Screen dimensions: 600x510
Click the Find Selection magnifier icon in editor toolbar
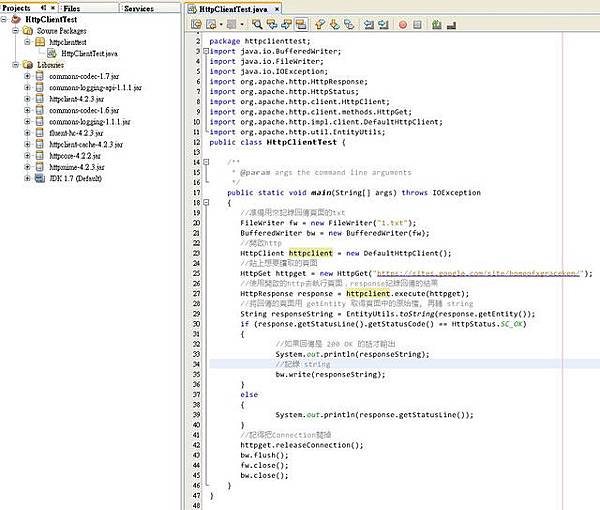256,23
